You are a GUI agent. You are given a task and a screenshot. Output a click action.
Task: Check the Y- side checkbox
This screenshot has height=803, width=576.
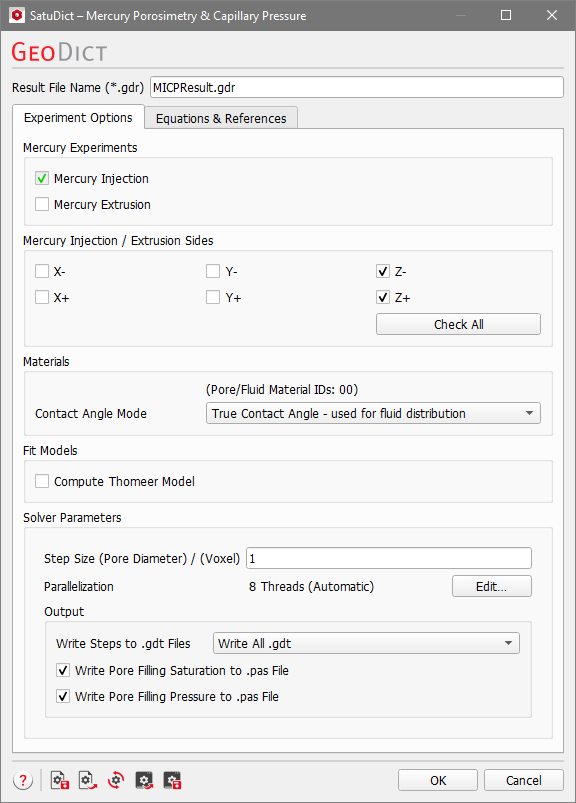click(213, 271)
